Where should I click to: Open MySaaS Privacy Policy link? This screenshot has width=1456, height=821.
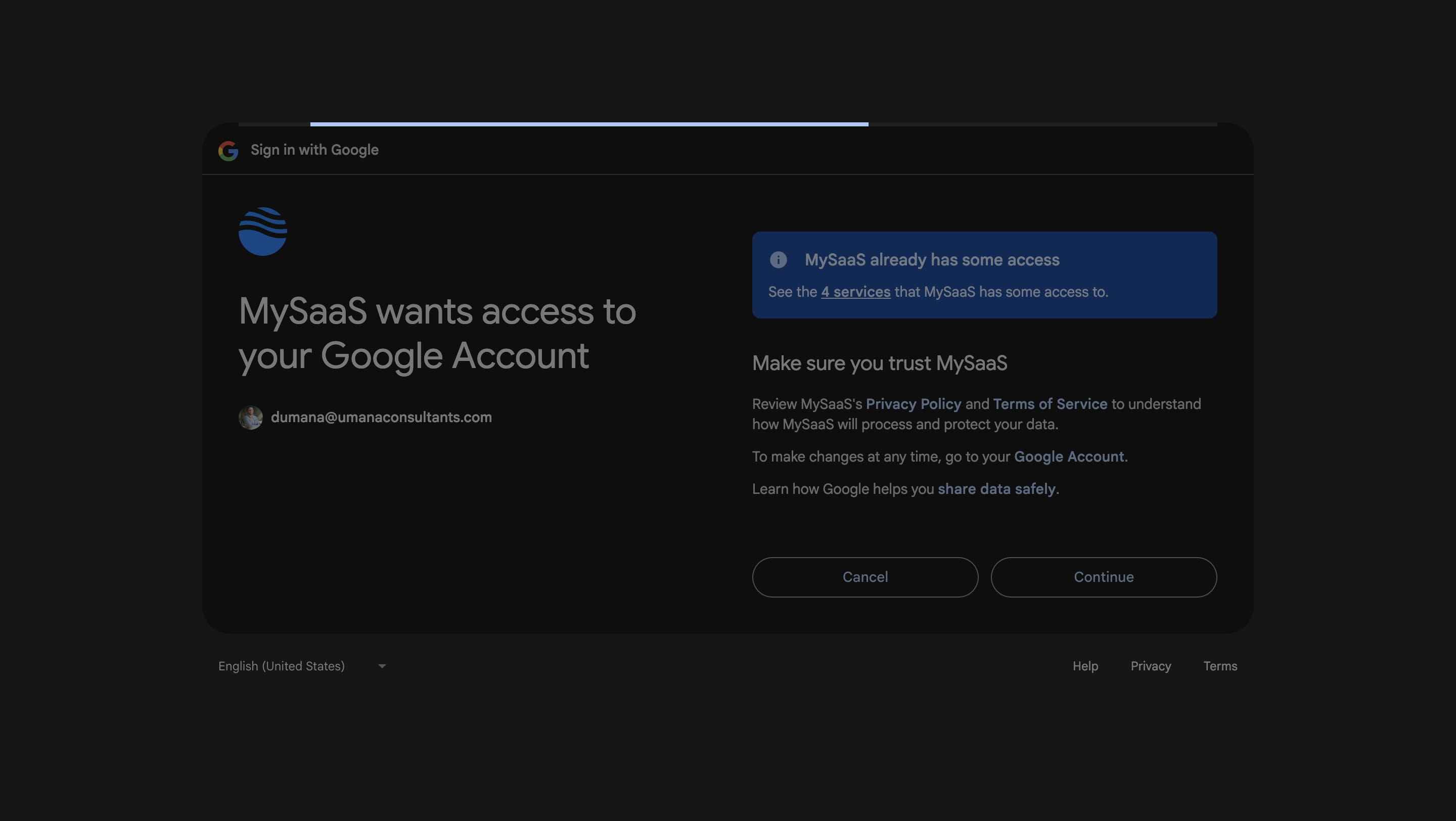coord(914,404)
